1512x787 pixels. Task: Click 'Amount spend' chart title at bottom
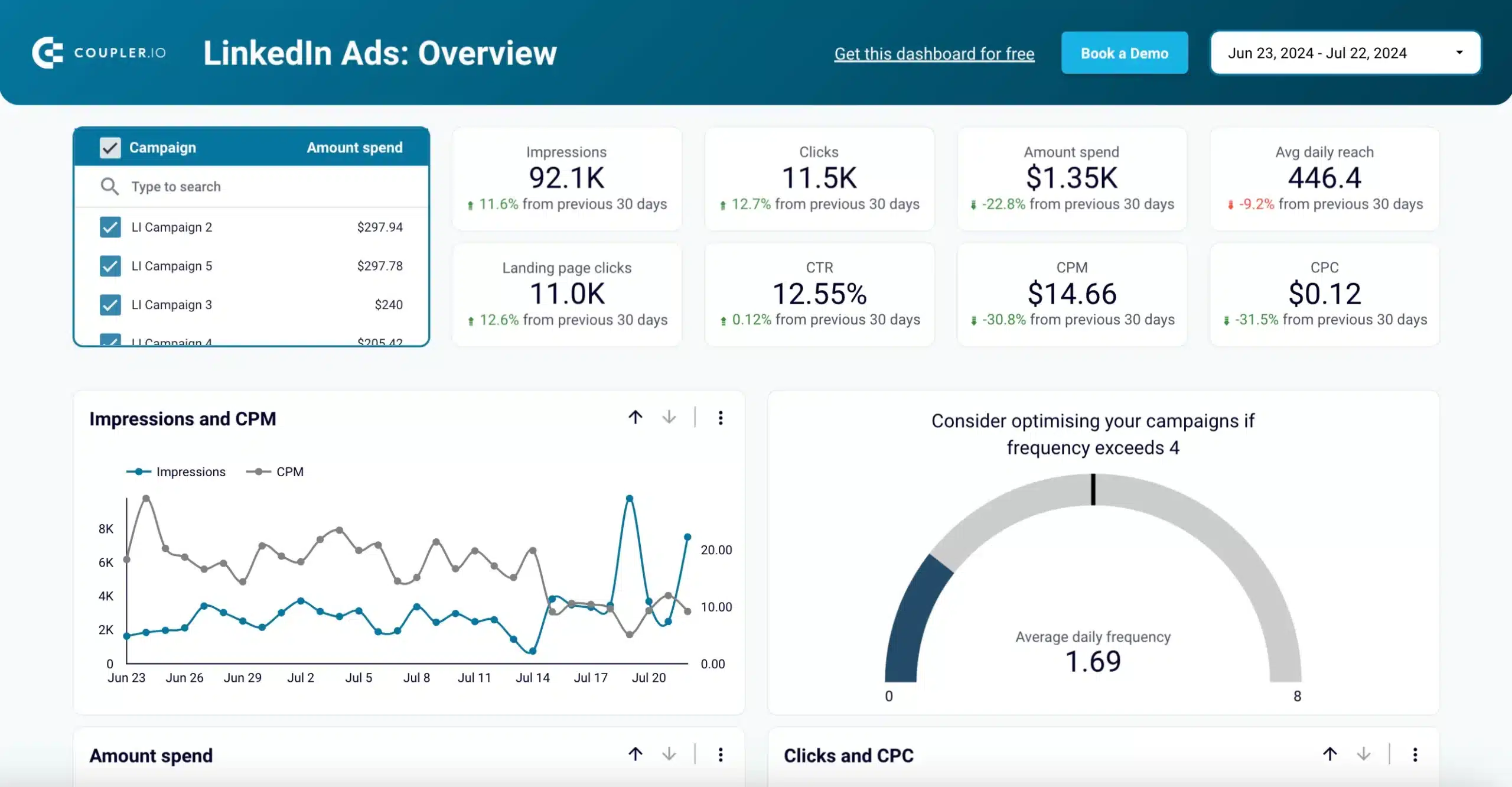coord(151,756)
